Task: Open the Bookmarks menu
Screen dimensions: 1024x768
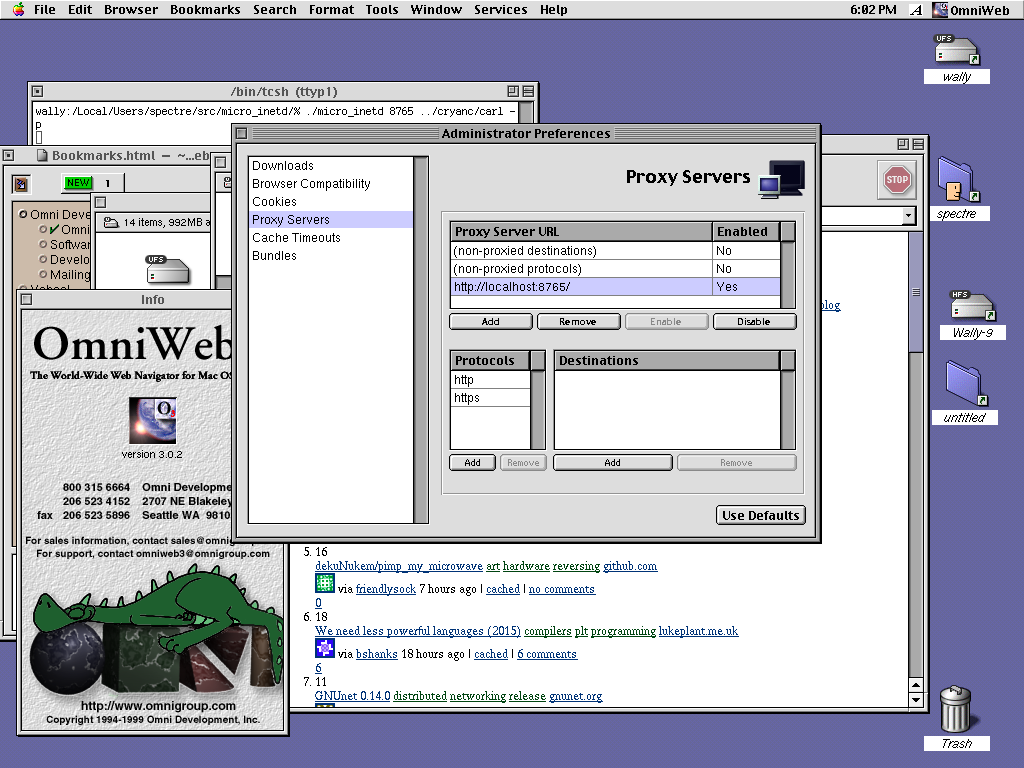Action: [x=205, y=9]
